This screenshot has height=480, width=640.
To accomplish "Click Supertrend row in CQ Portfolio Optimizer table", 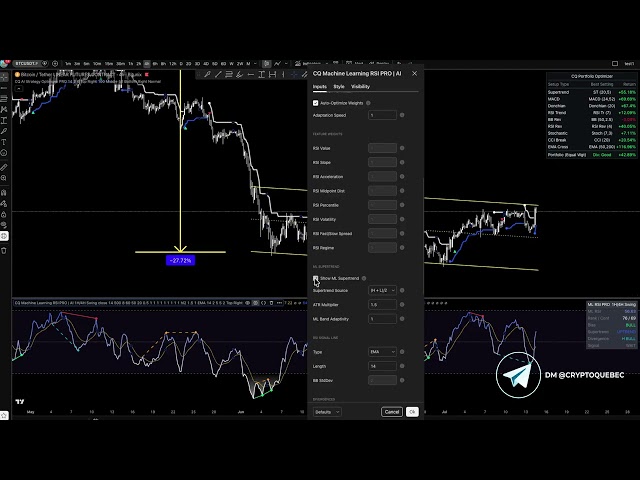I will click(592, 92).
